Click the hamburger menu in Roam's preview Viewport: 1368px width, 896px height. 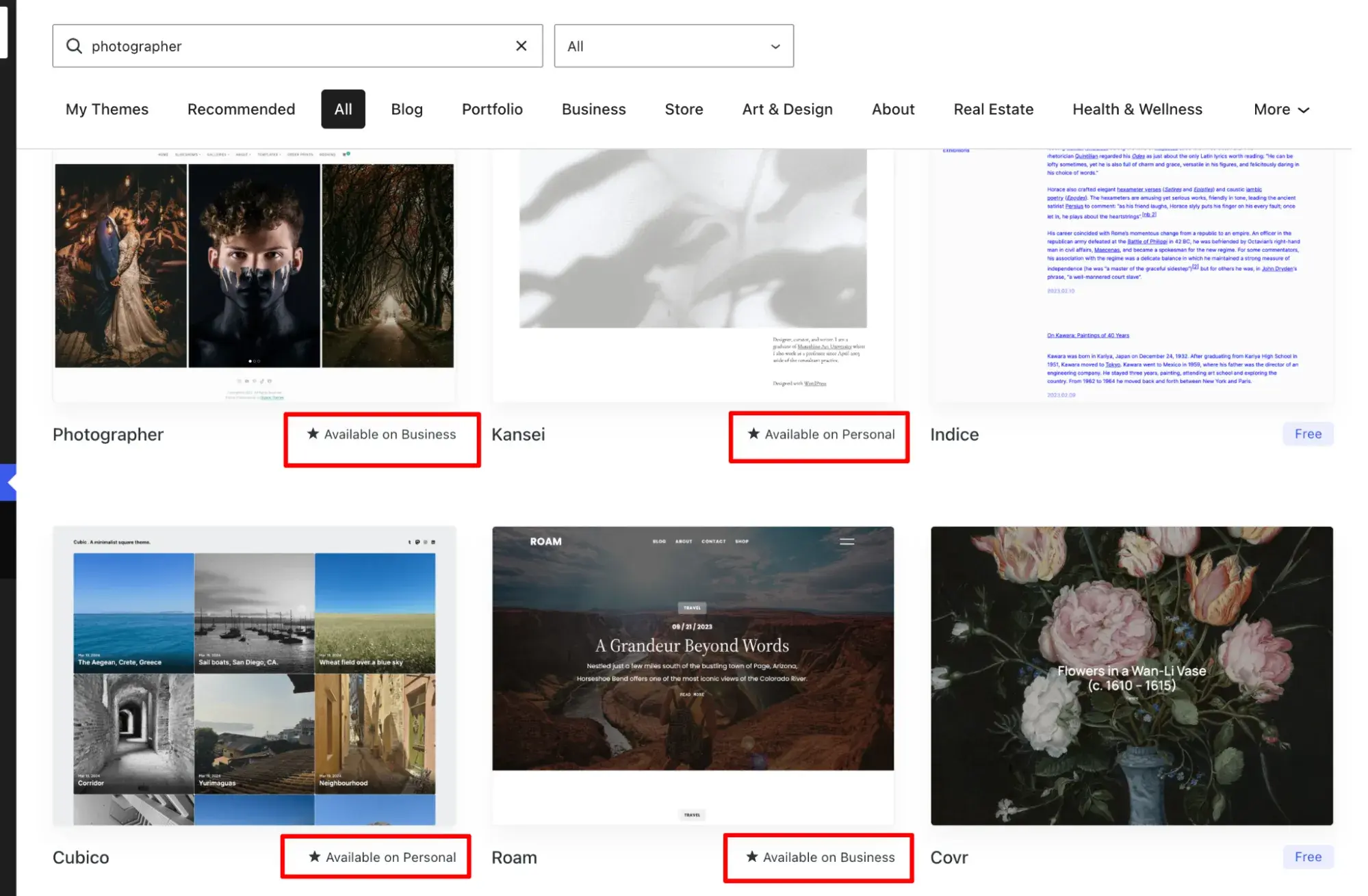coord(847,541)
